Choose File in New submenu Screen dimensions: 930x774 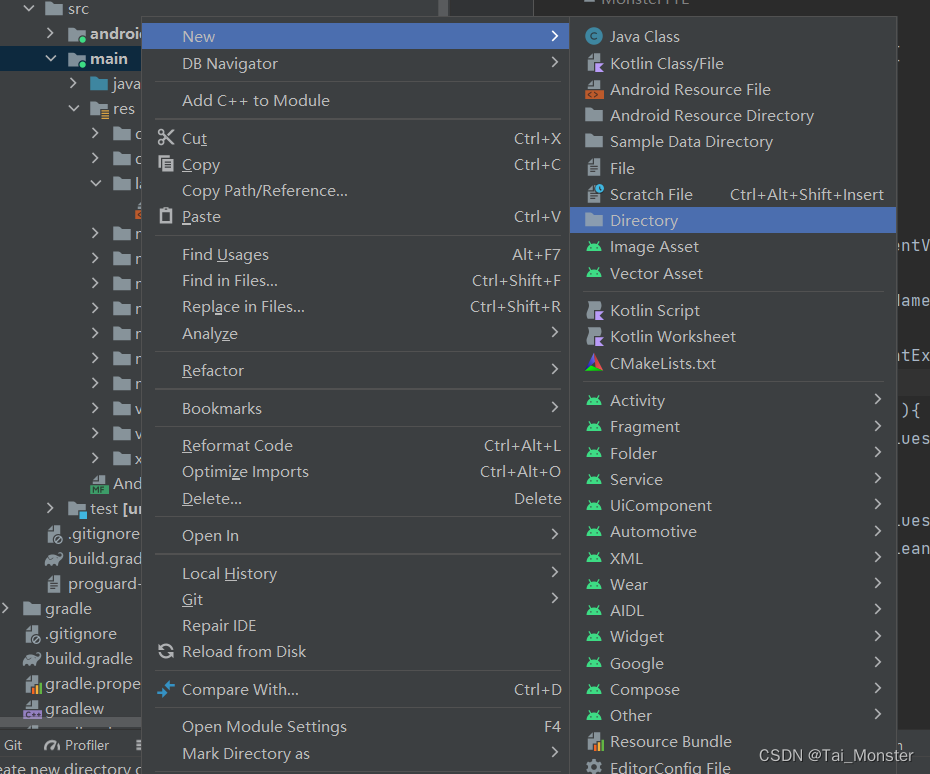coord(732,168)
